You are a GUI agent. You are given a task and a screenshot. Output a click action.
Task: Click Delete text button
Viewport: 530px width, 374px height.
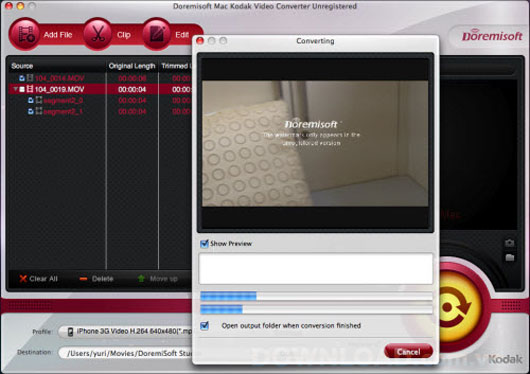click(102, 279)
